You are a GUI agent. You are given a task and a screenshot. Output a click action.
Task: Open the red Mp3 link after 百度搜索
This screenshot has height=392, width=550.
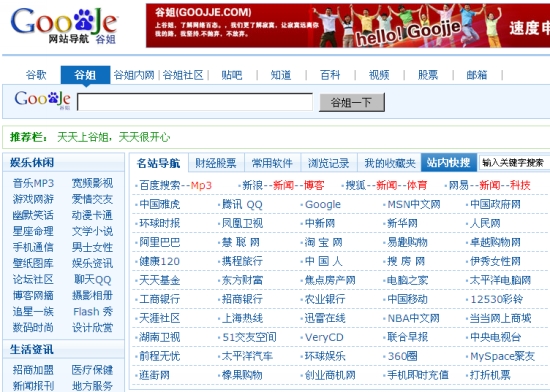(x=201, y=185)
